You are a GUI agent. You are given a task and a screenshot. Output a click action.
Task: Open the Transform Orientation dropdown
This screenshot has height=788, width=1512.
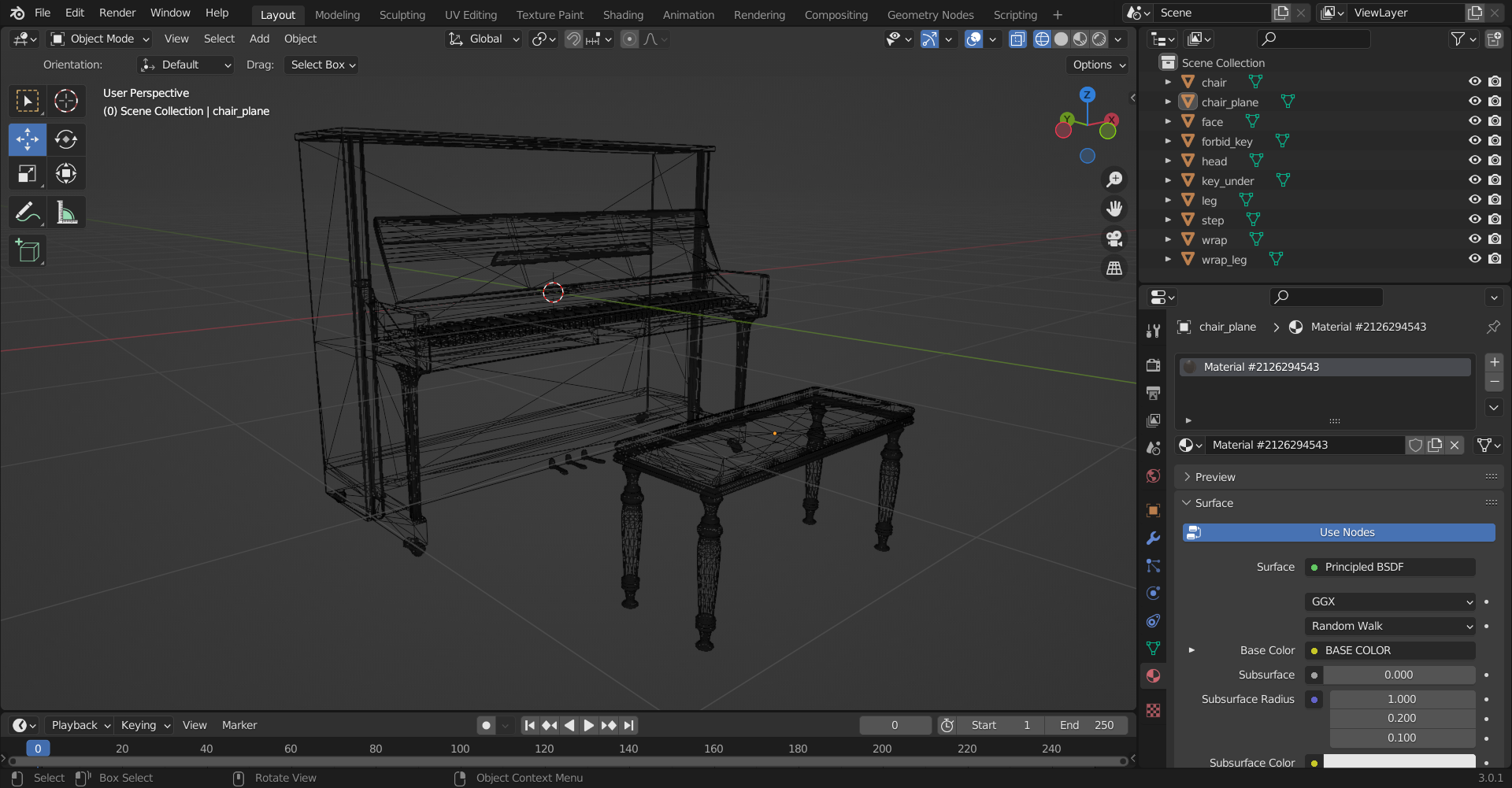[483, 39]
